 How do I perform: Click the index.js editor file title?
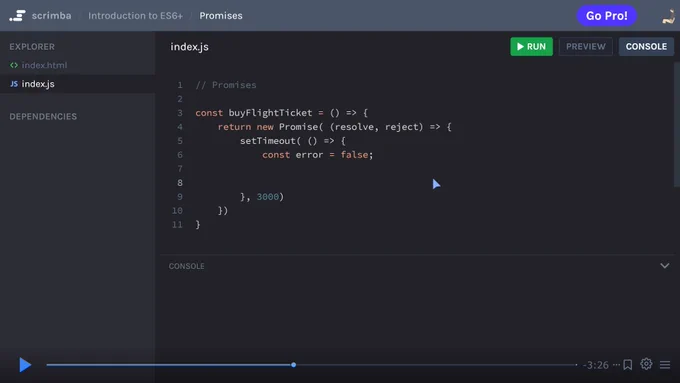(189, 47)
